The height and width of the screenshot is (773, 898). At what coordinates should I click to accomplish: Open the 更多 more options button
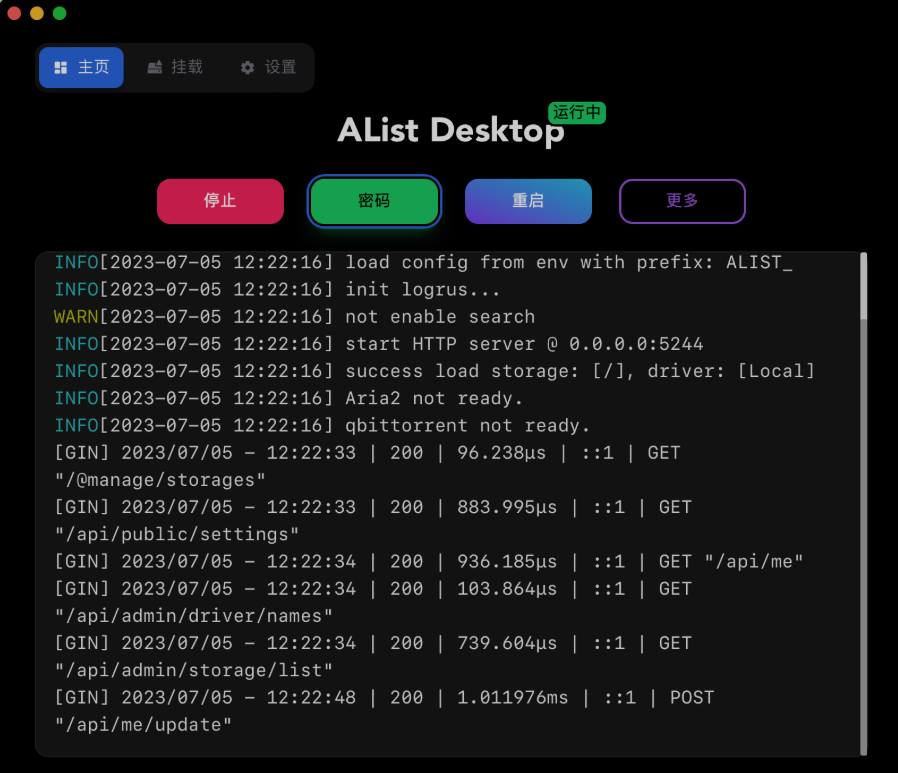[682, 201]
